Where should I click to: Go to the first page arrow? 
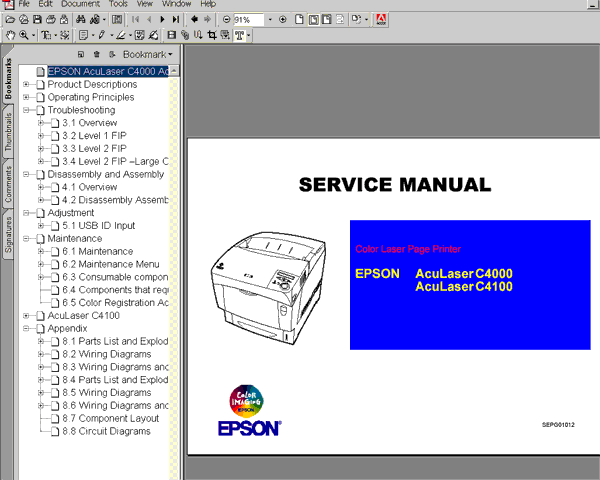[135, 20]
